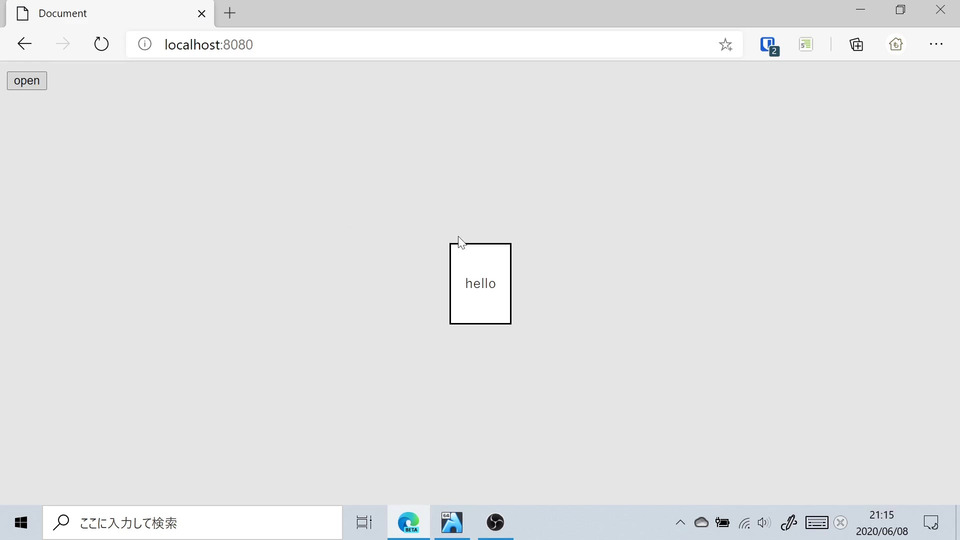Viewport: 960px width, 540px height.
Task: Switch to OBS Studio in taskbar
Action: tap(495, 523)
